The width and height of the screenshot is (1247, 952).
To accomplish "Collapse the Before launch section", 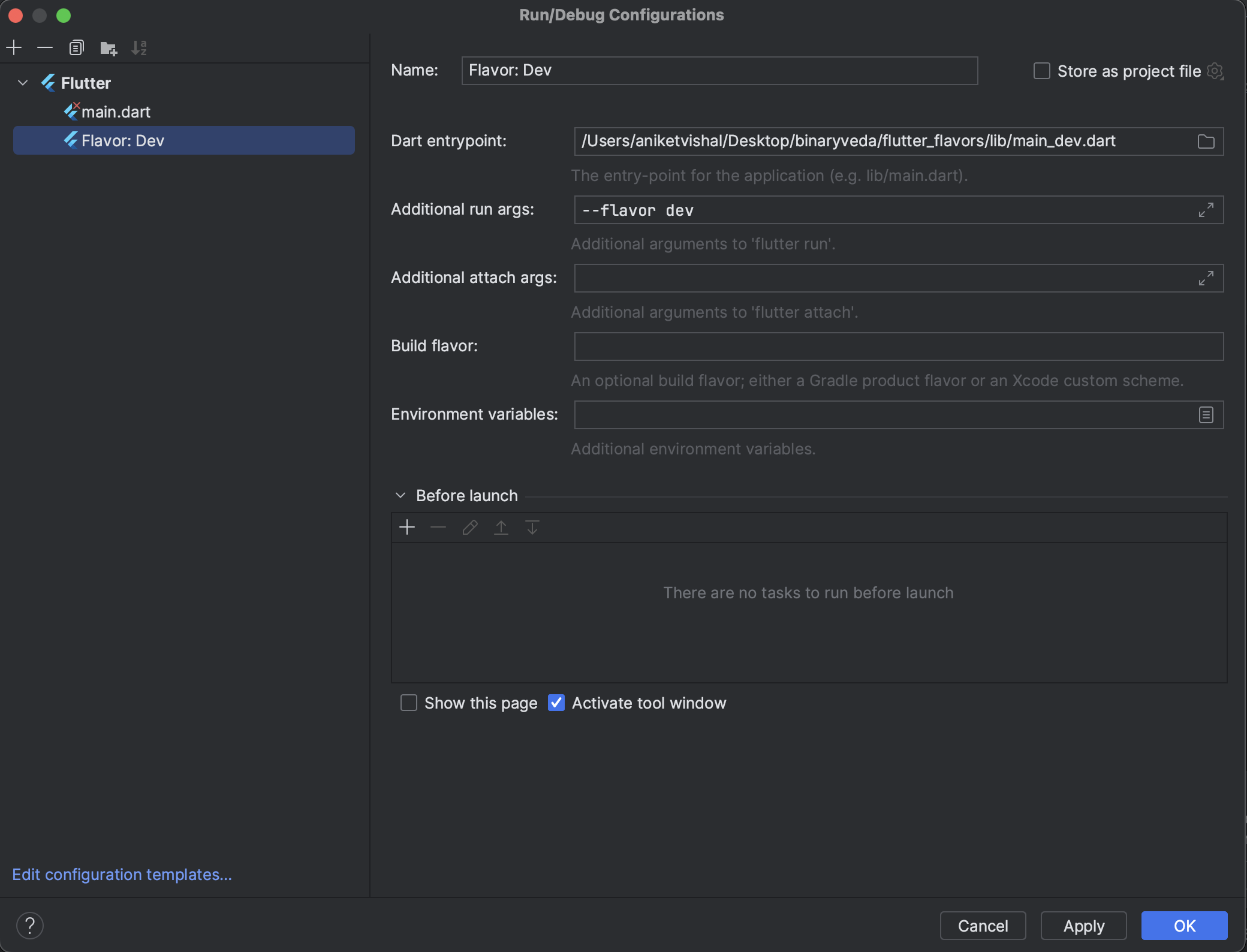I will point(400,495).
